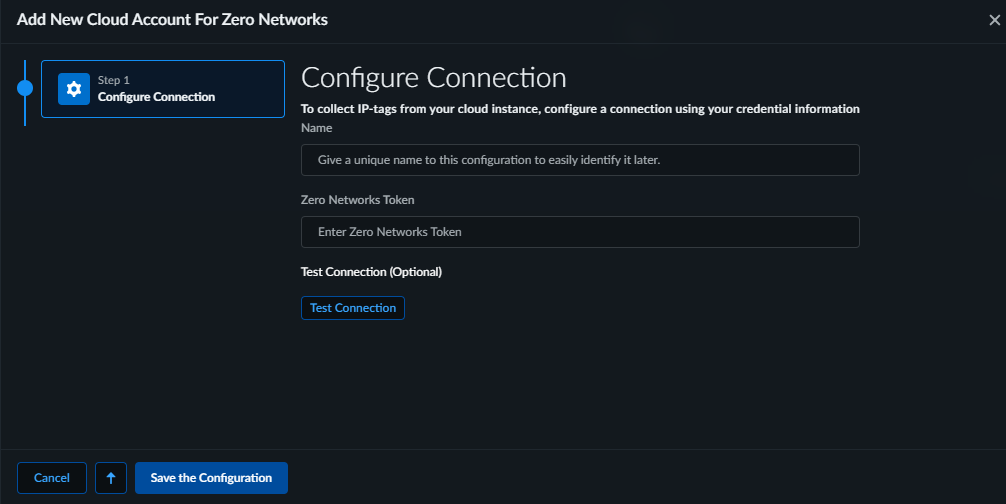1006x504 pixels.
Task: Click the empty area of the footer bar
Action: [640, 478]
